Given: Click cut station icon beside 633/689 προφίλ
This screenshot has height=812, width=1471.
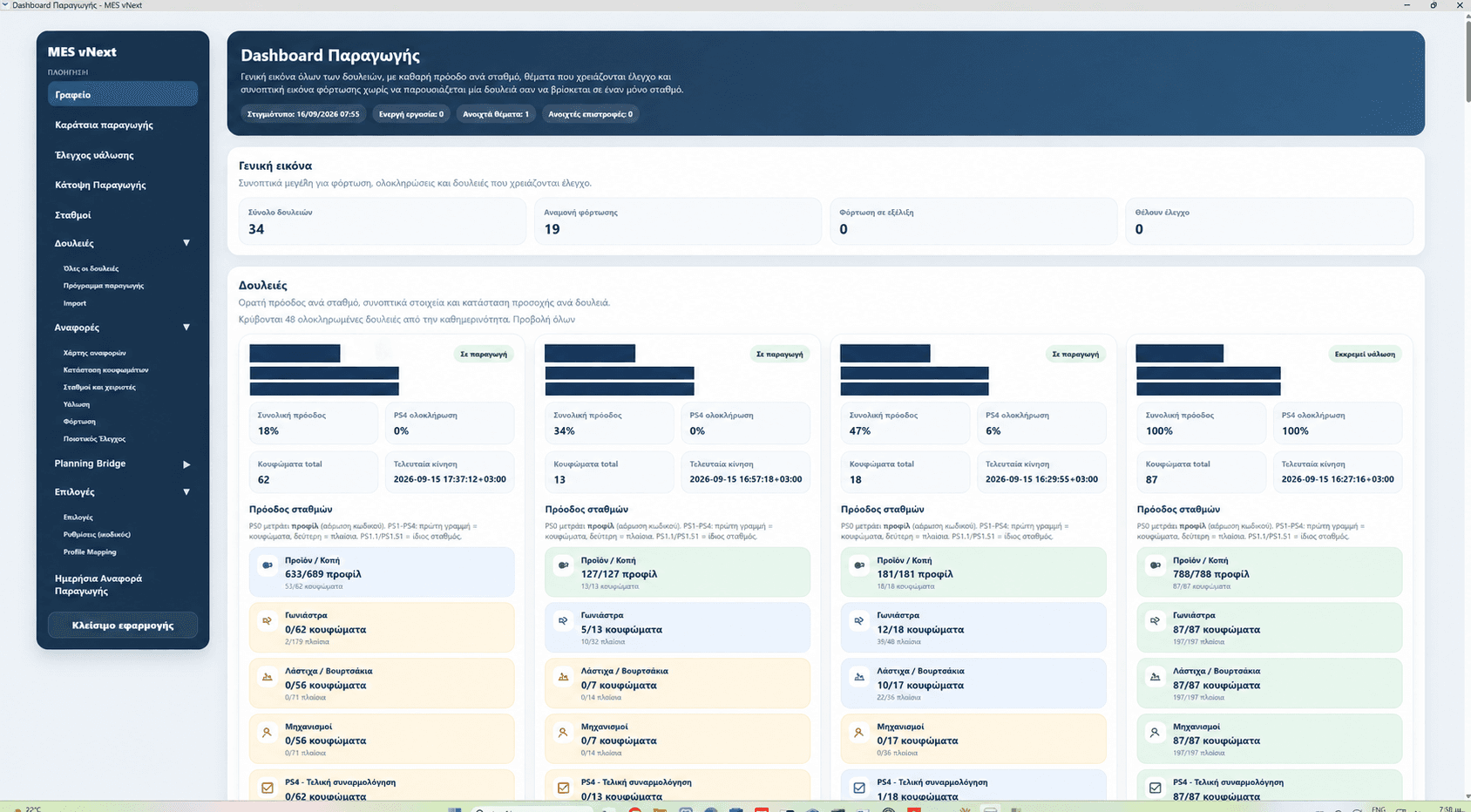Looking at the screenshot, I should point(268,565).
